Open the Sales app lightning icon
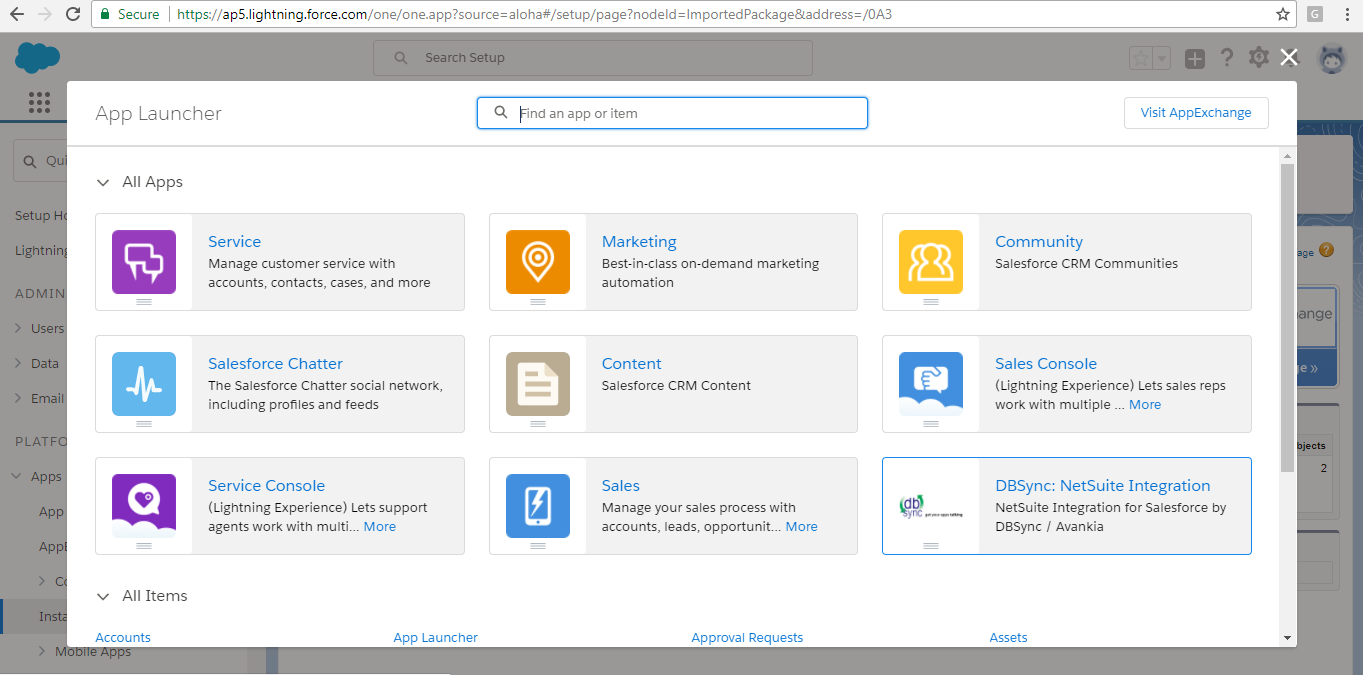1363x675 pixels. [537, 506]
